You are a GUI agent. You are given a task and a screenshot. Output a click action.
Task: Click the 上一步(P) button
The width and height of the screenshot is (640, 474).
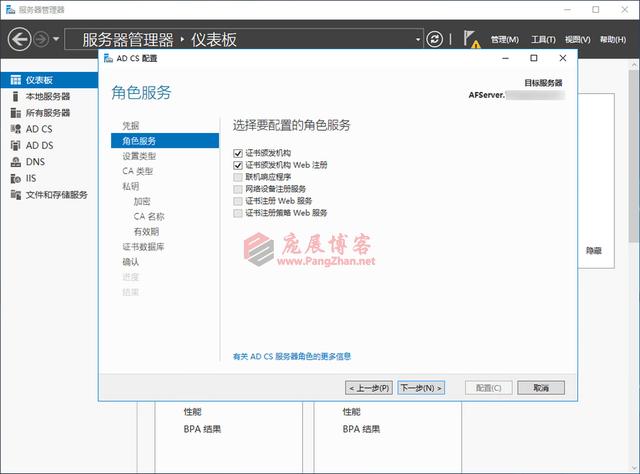pos(369,388)
